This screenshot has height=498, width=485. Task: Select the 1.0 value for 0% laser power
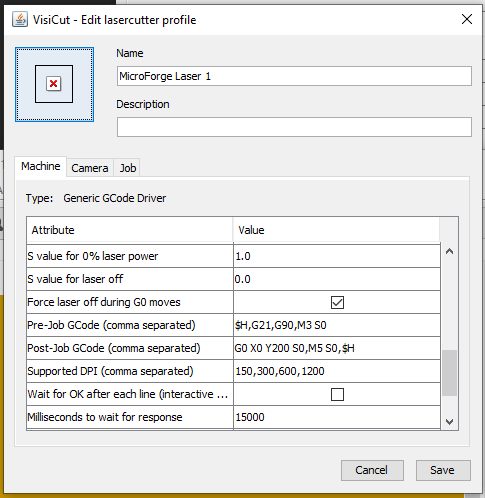click(337, 256)
